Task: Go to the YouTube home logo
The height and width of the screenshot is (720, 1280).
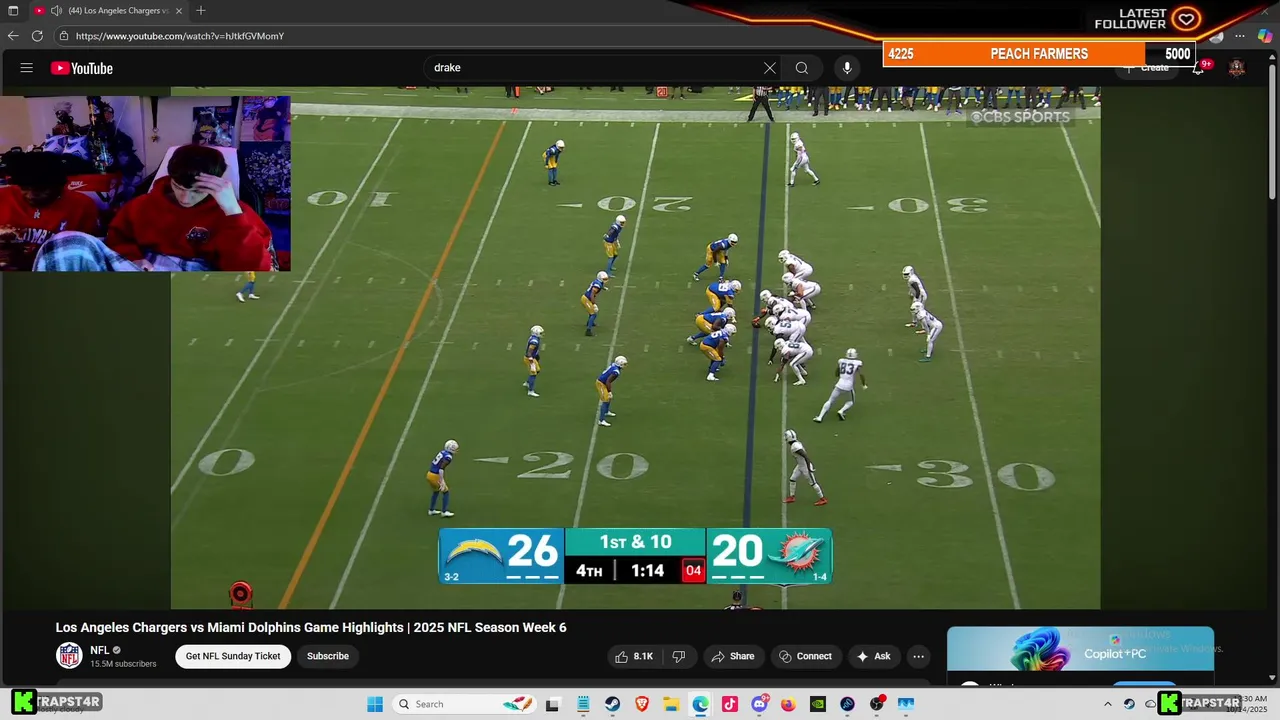Action: click(x=82, y=68)
